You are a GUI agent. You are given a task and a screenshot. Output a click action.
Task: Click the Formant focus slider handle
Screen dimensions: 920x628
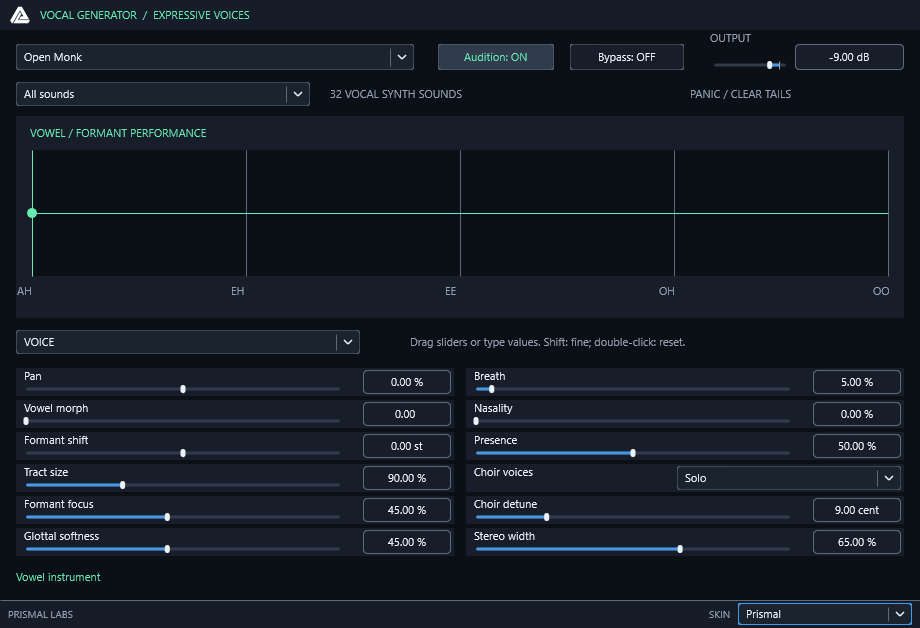coord(167,517)
